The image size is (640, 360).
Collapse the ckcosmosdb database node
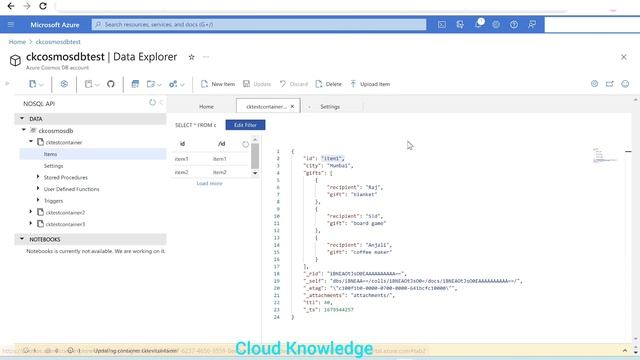24,130
